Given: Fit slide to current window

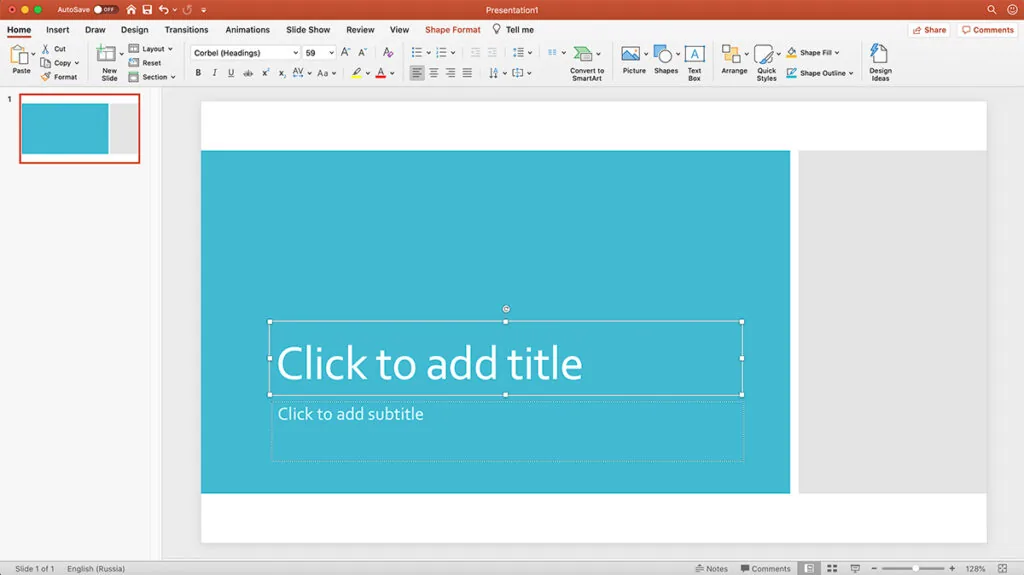Looking at the screenshot, I should click(1002, 568).
